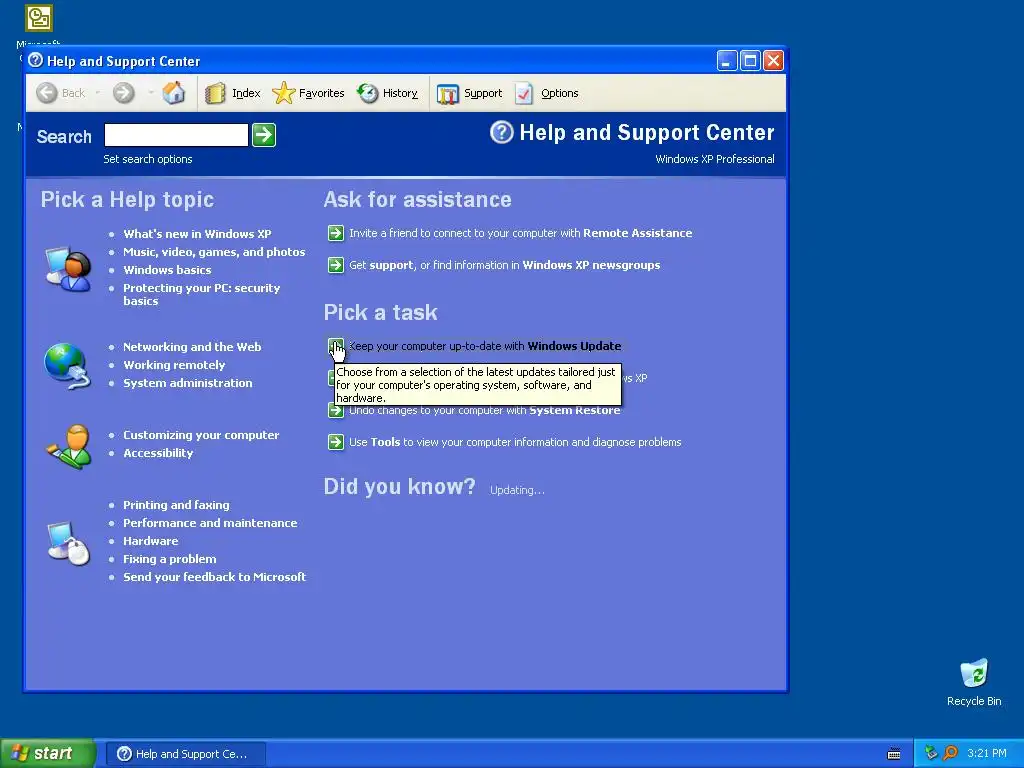Open Protecting your PC: security basics
Viewport: 1024px width, 768px height.
click(x=201, y=295)
